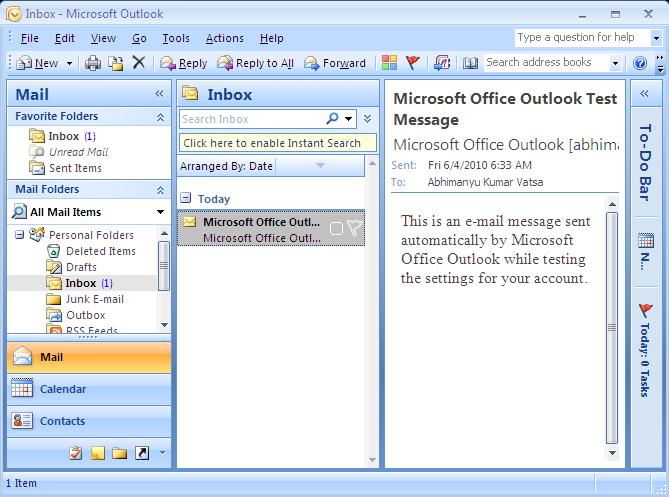Open the Edit menu
Viewport: 669px width, 497px height.
click(x=65, y=38)
